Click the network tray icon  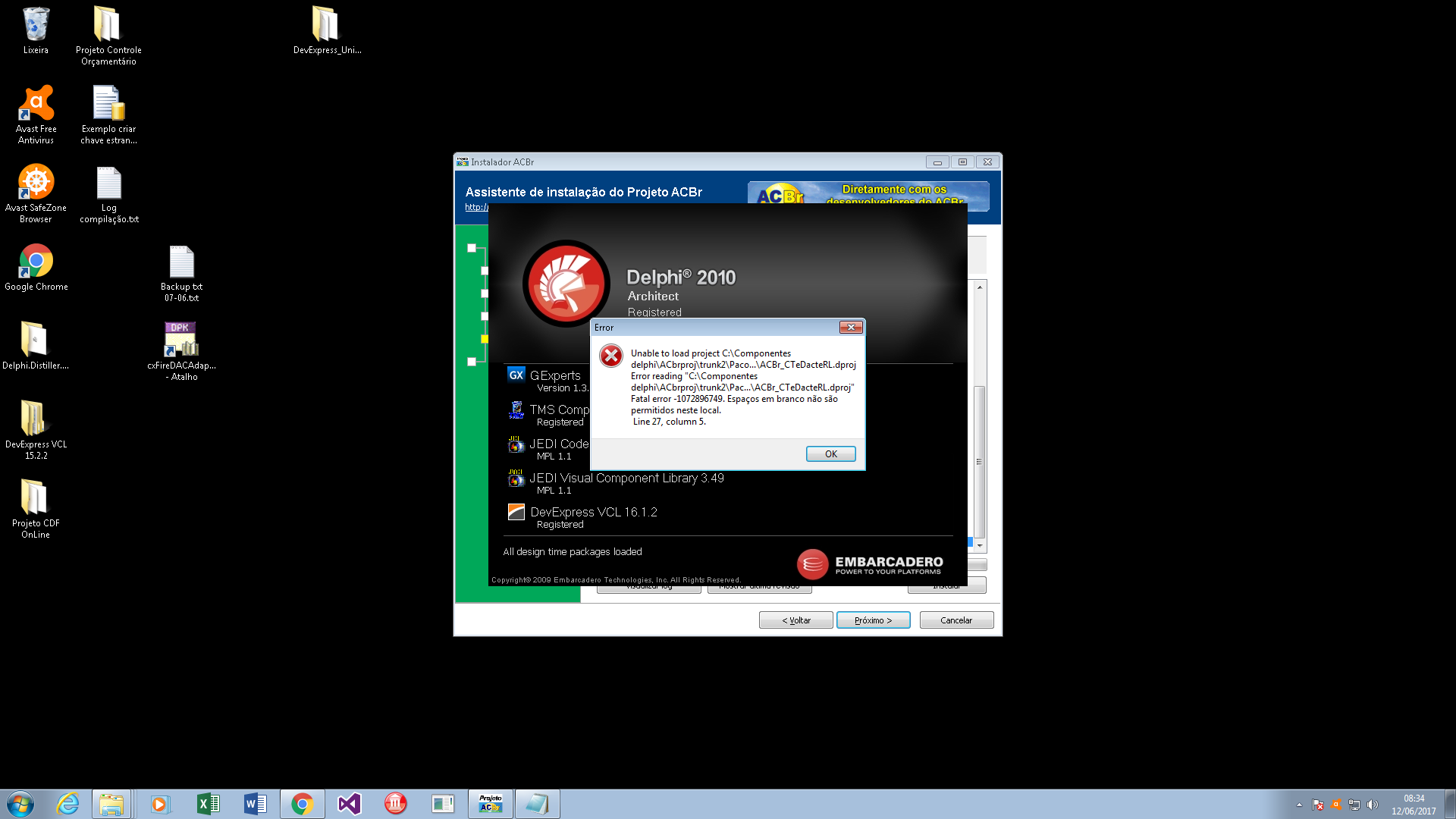click(1354, 805)
